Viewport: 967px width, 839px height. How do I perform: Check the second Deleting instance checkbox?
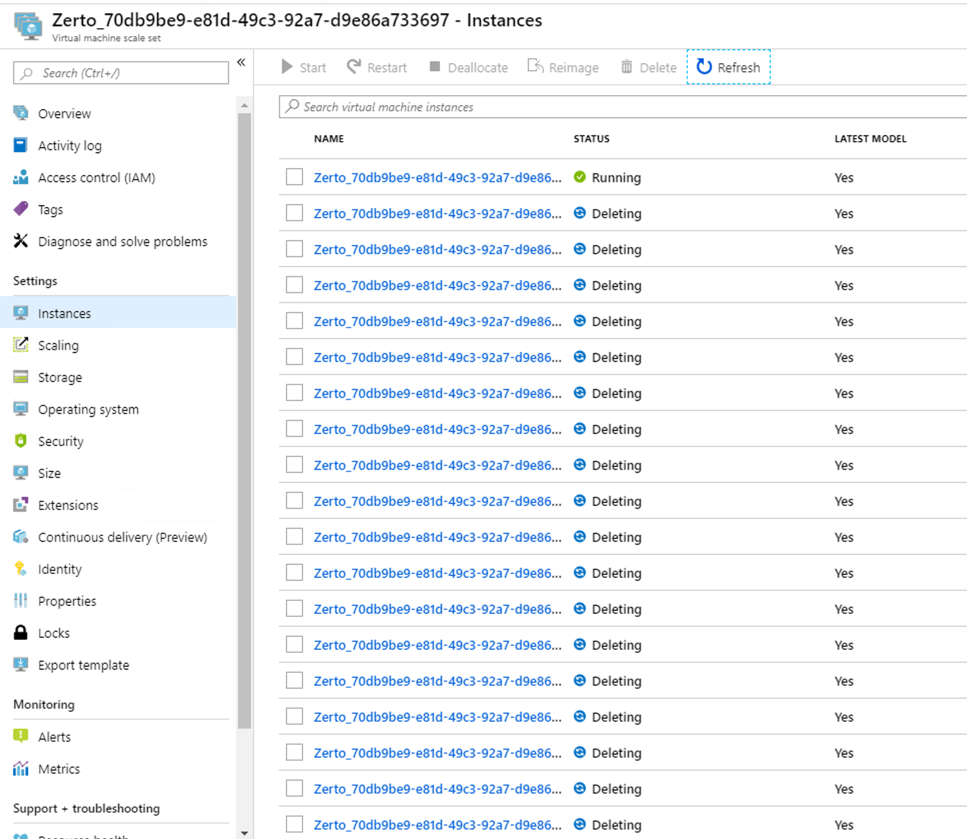click(x=294, y=249)
